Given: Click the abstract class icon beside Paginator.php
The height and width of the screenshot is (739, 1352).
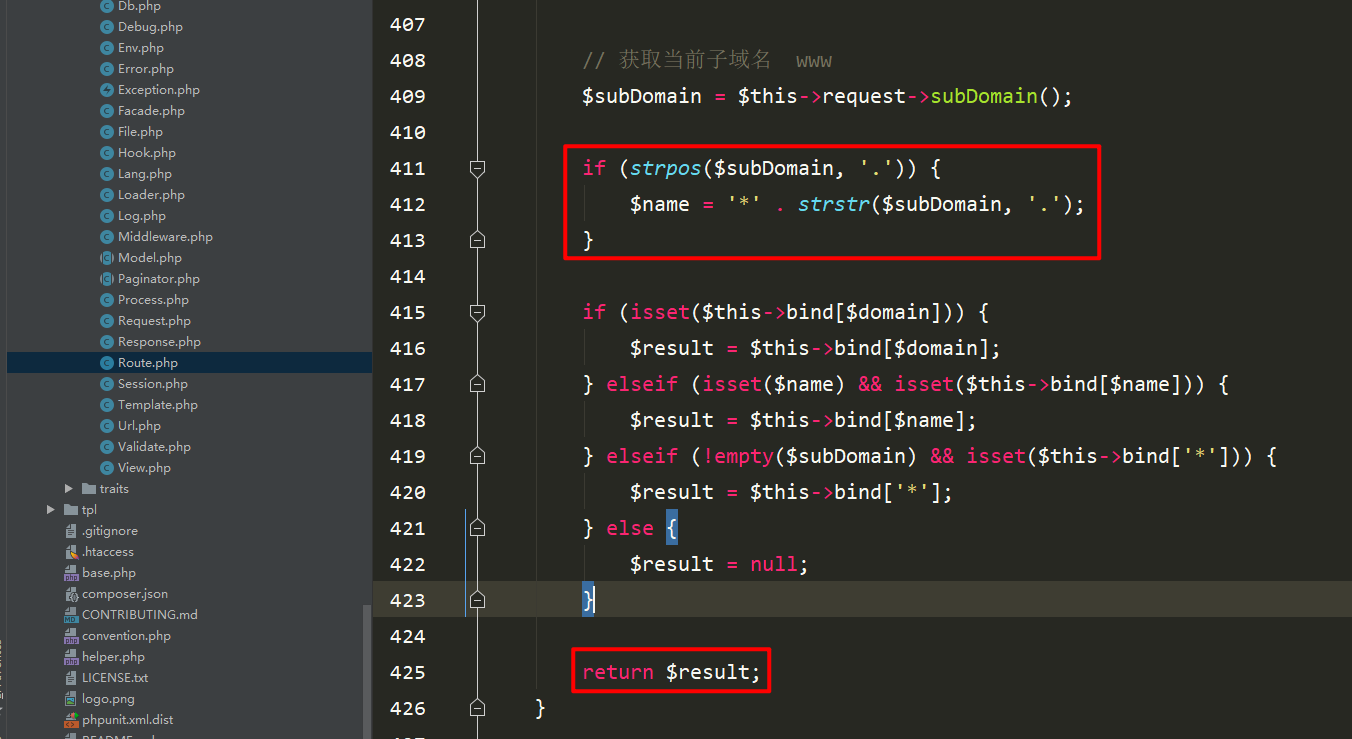Looking at the screenshot, I should coord(107,279).
